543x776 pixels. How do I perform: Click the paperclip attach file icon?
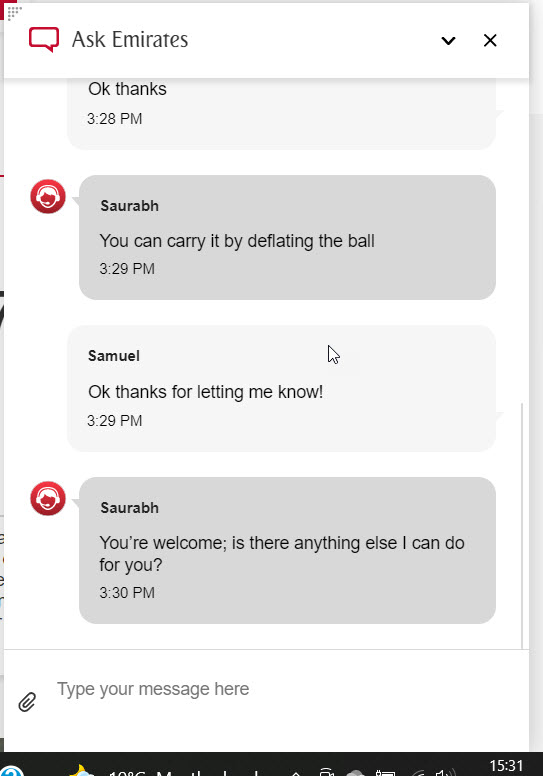27,702
